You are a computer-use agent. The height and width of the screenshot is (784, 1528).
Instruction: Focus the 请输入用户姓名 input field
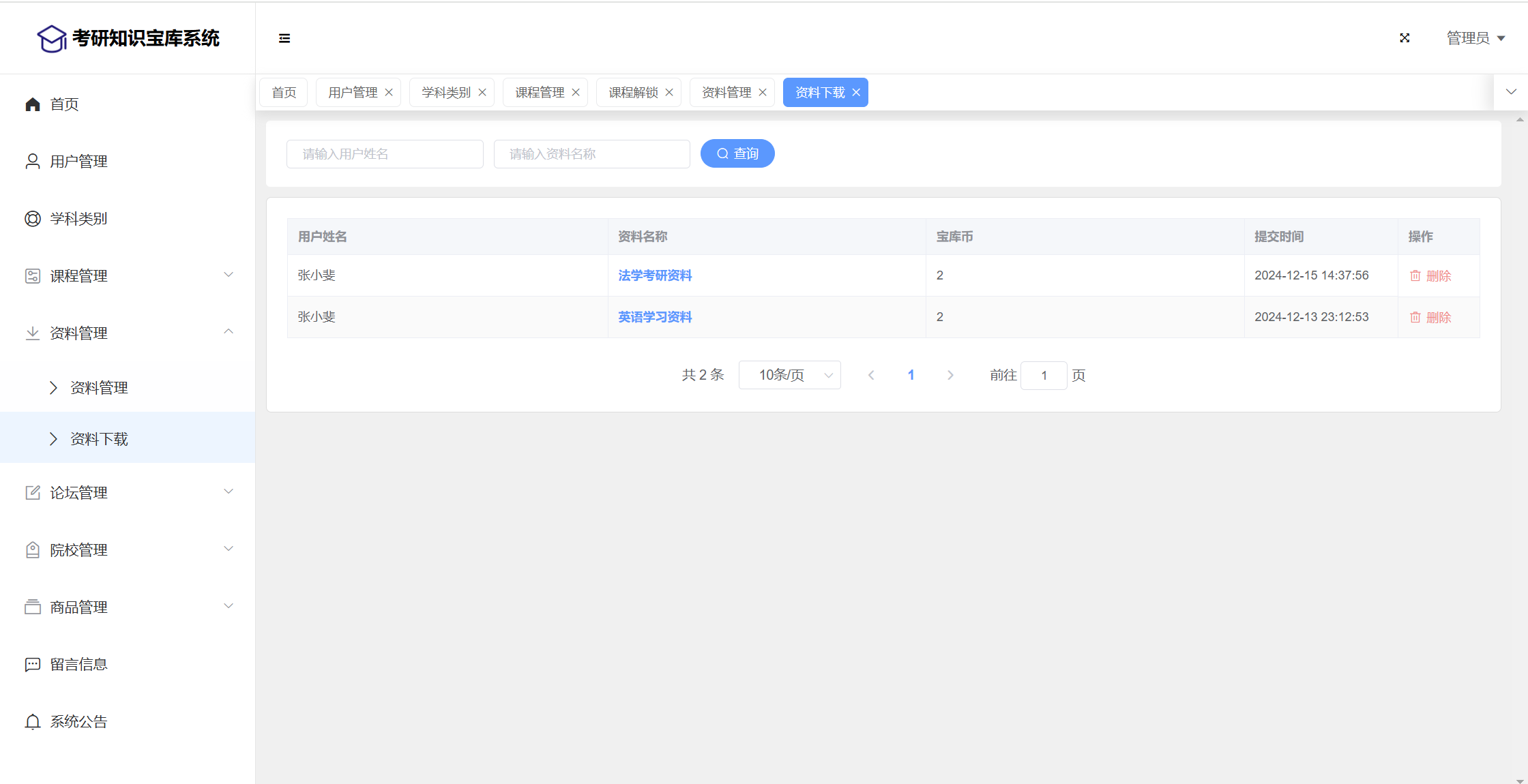[x=385, y=154]
